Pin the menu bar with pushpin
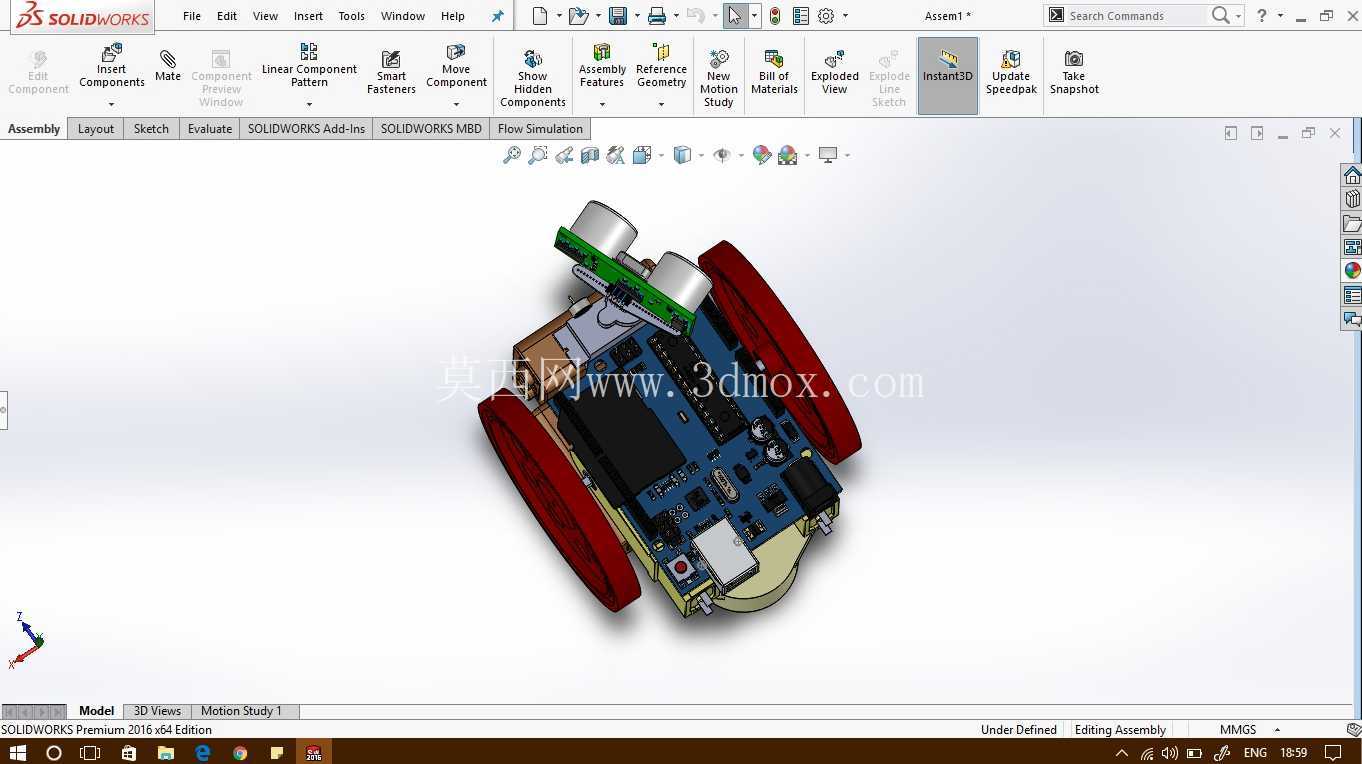This screenshot has height=764, width=1362. [497, 16]
